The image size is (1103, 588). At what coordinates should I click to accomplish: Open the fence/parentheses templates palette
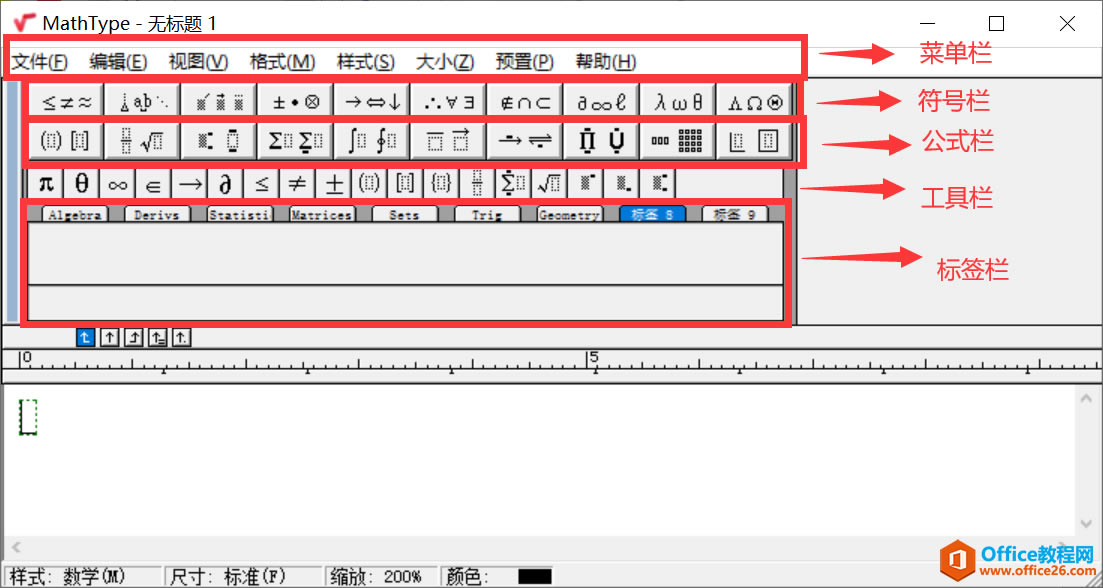tap(64, 140)
